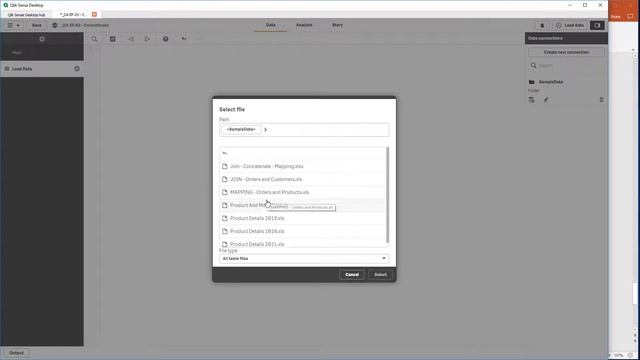640x360 pixels.
Task: Open search in script editor toolbar
Action: pyautogui.click(x=94, y=39)
